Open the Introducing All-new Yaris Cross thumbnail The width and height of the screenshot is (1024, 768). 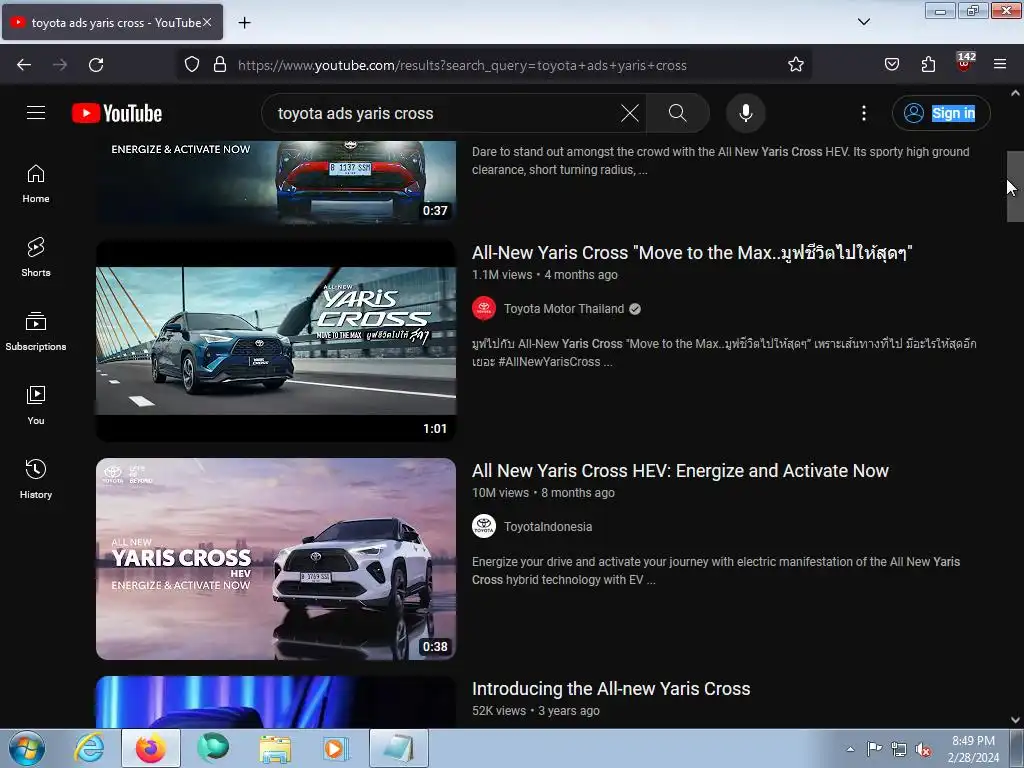[x=276, y=702]
